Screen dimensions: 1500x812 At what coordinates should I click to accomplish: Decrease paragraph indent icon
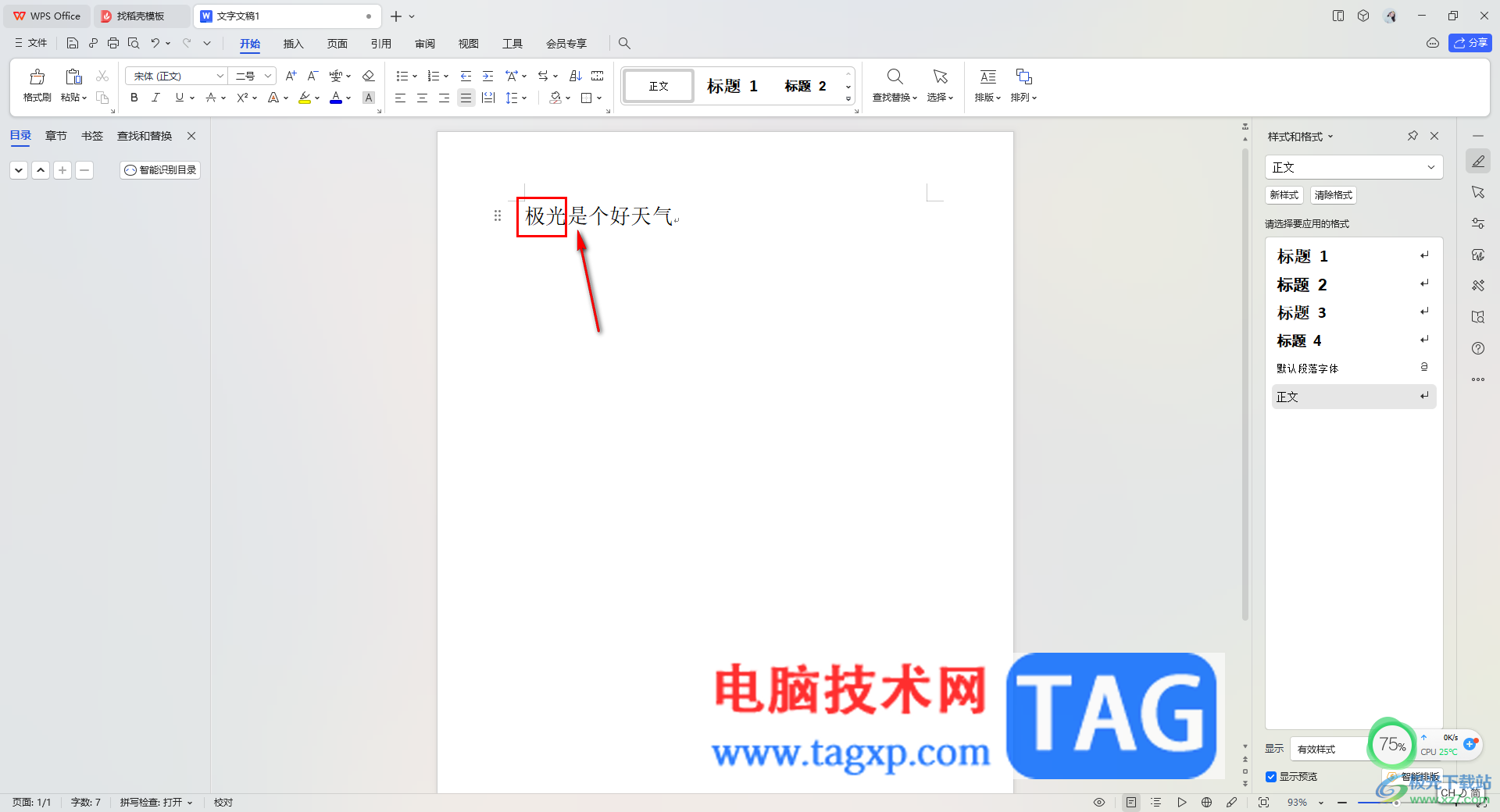pyautogui.click(x=466, y=76)
